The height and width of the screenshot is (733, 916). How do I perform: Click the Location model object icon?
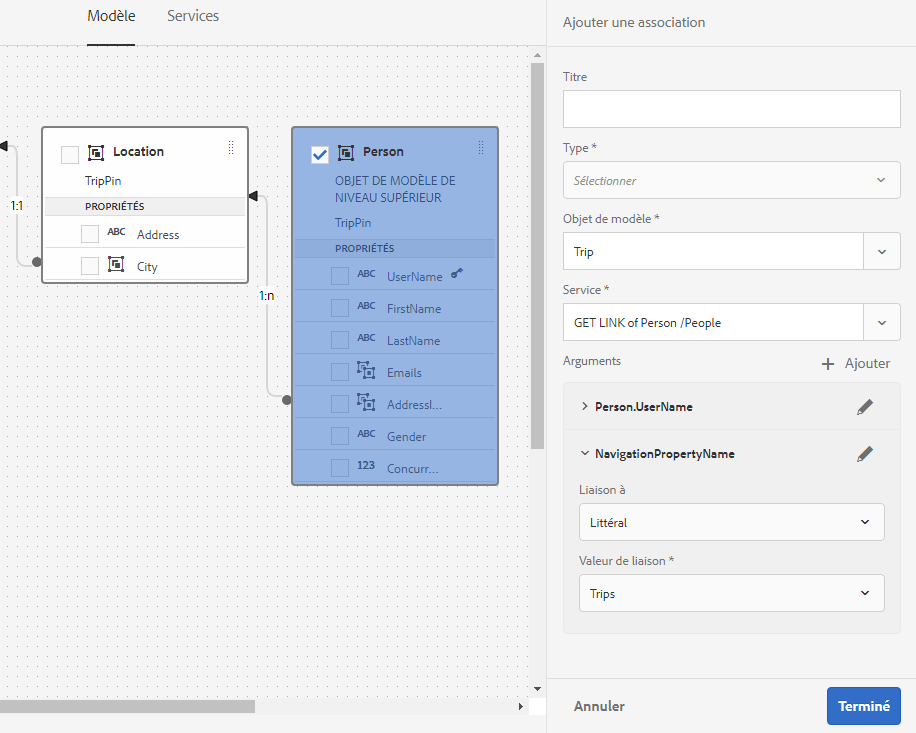96,152
